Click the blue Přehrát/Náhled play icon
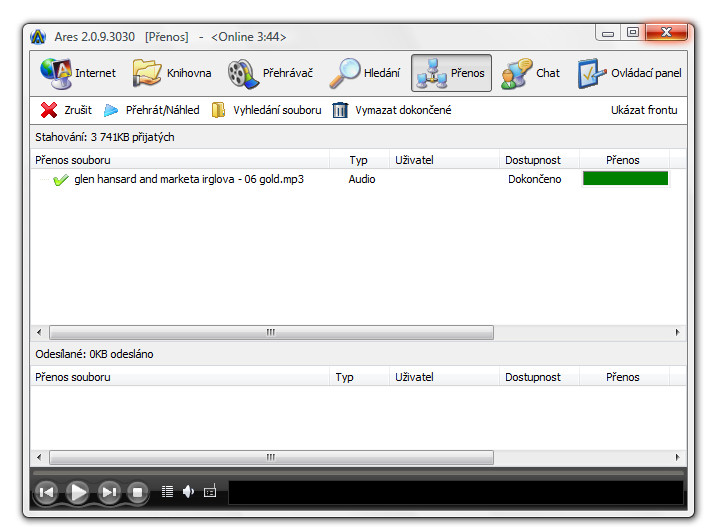Image resolution: width=709 pixels, height=529 pixels. tap(111, 110)
